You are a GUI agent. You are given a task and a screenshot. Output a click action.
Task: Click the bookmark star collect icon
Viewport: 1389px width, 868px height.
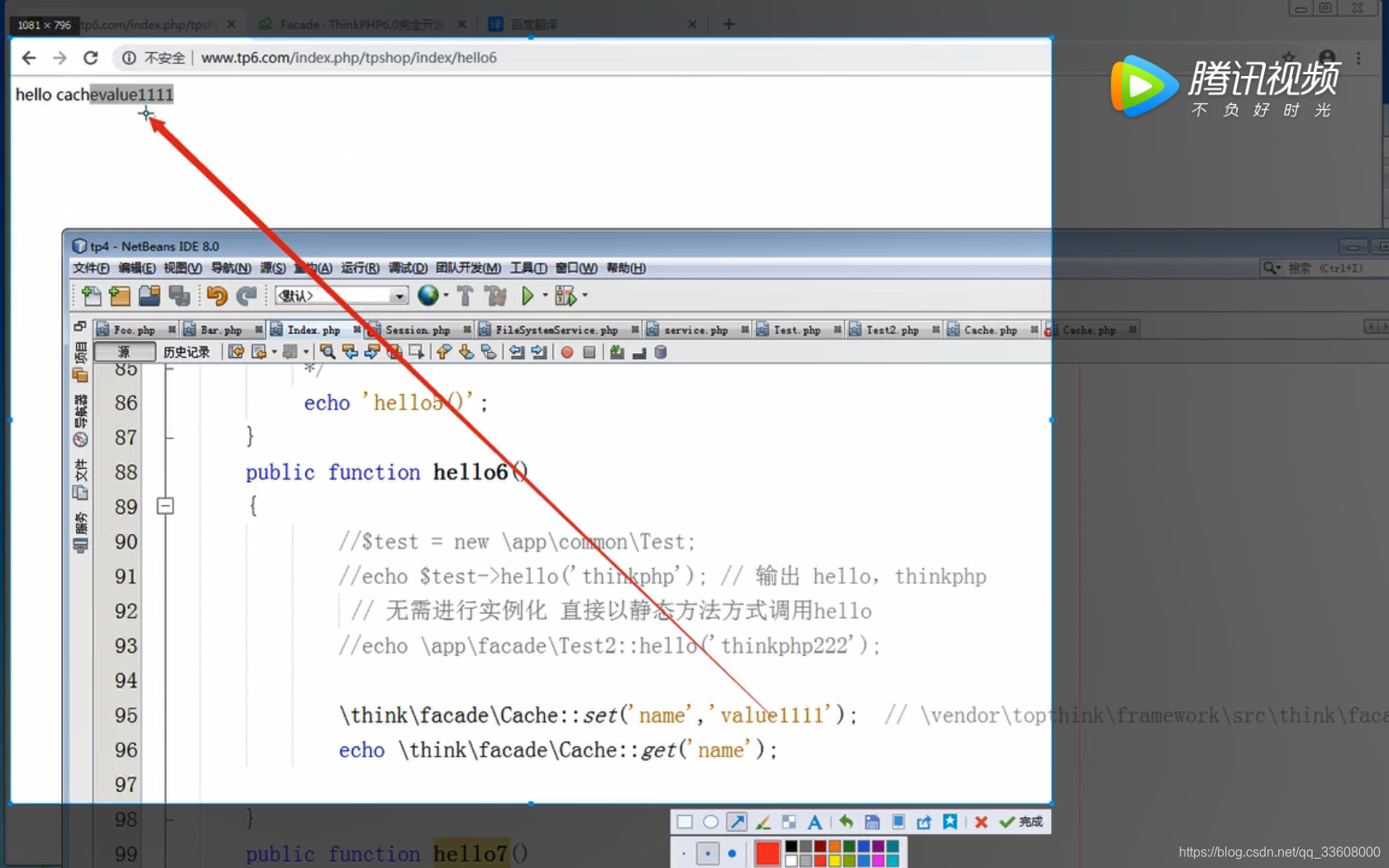[x=951, y=822]
